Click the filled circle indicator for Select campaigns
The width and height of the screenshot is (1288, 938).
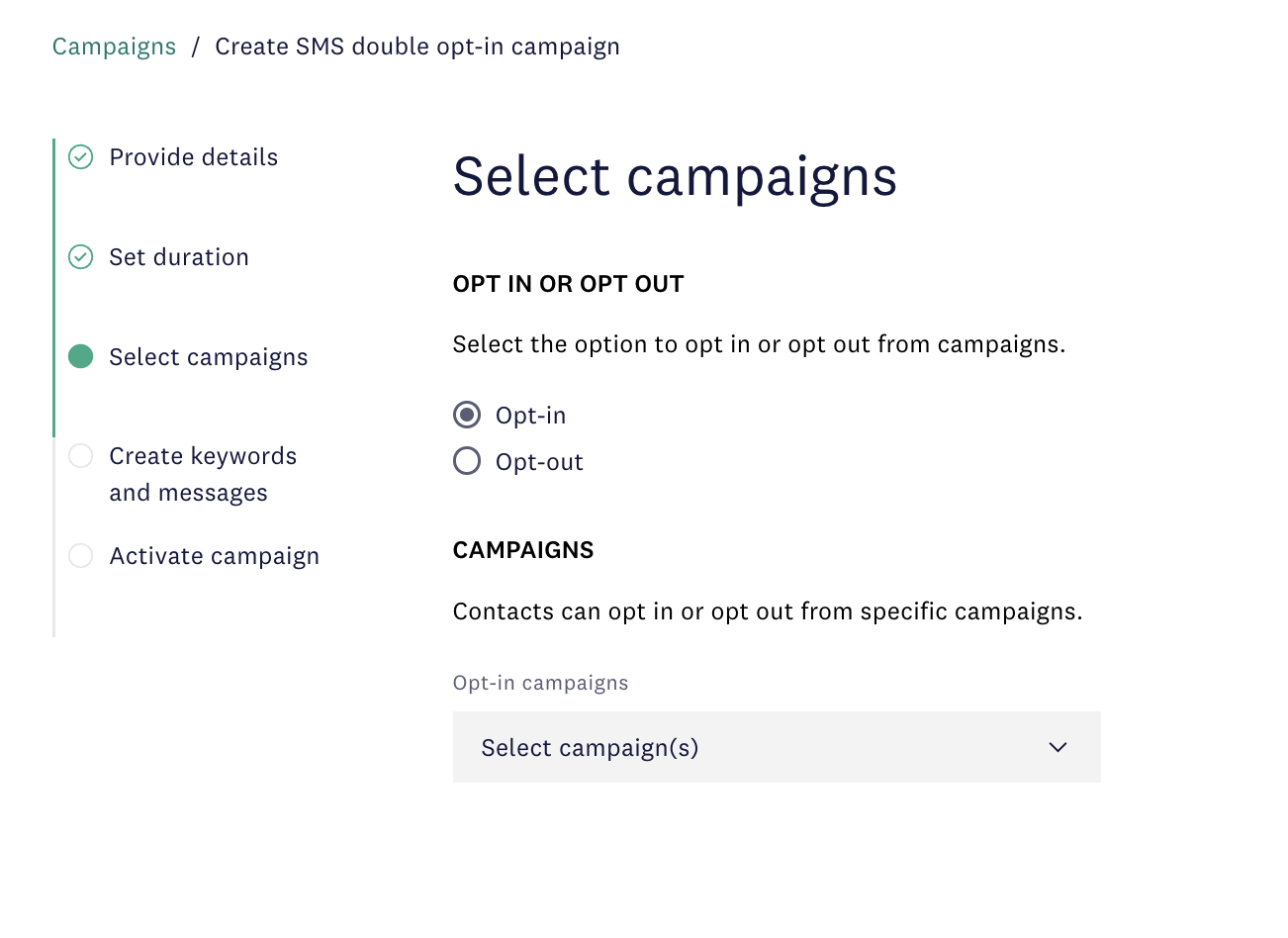coord(80,356)
